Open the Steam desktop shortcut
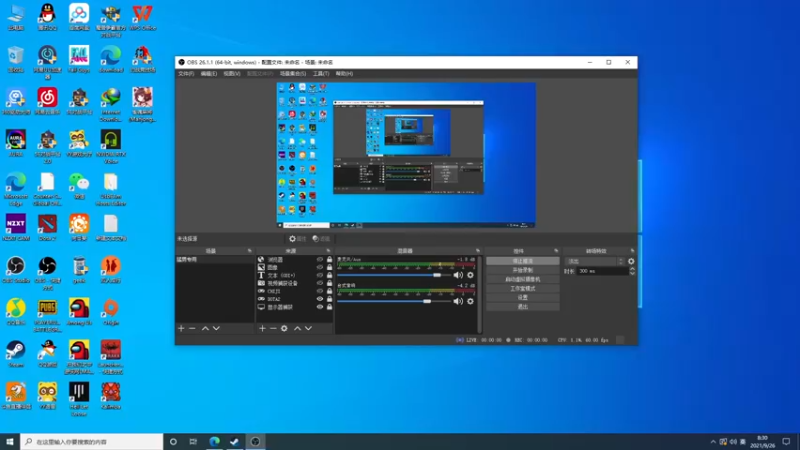Screen dimensions: 800x450 [x=16, y=354]
